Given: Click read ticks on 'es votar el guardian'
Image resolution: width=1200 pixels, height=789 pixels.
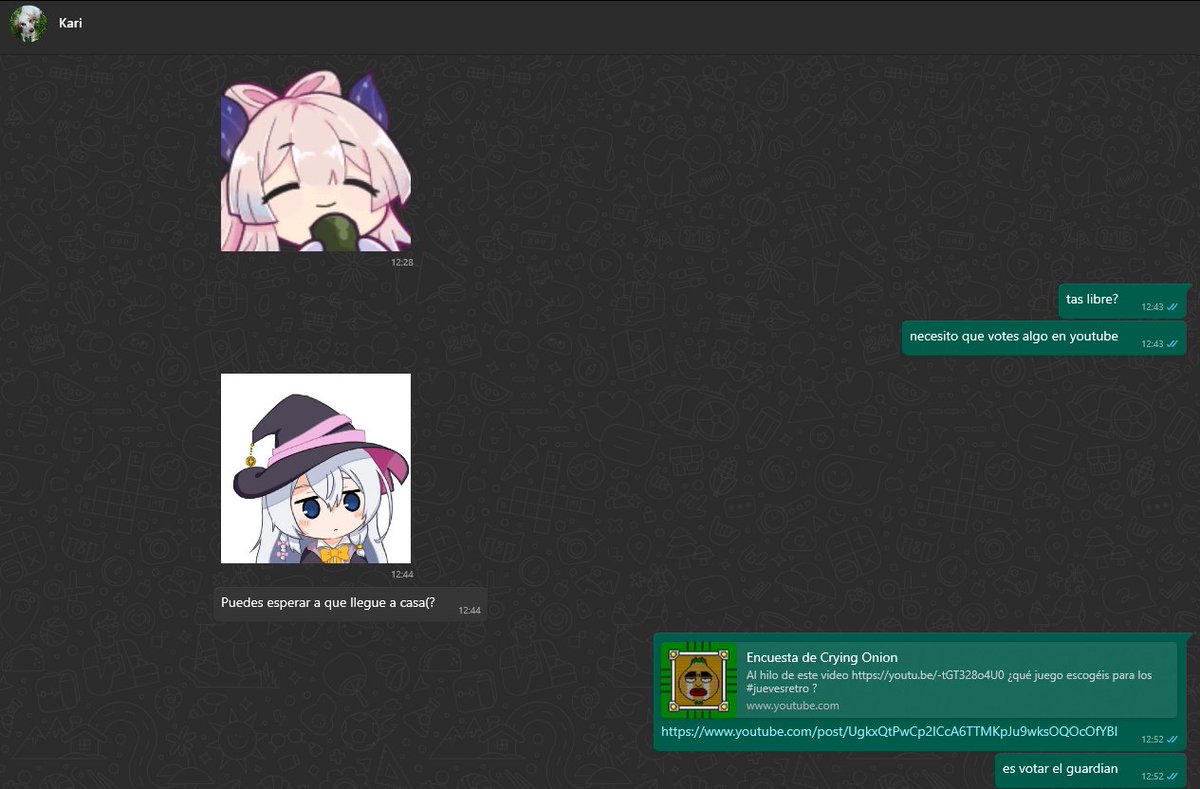Looking at the screenshot, I should 1172,776.
